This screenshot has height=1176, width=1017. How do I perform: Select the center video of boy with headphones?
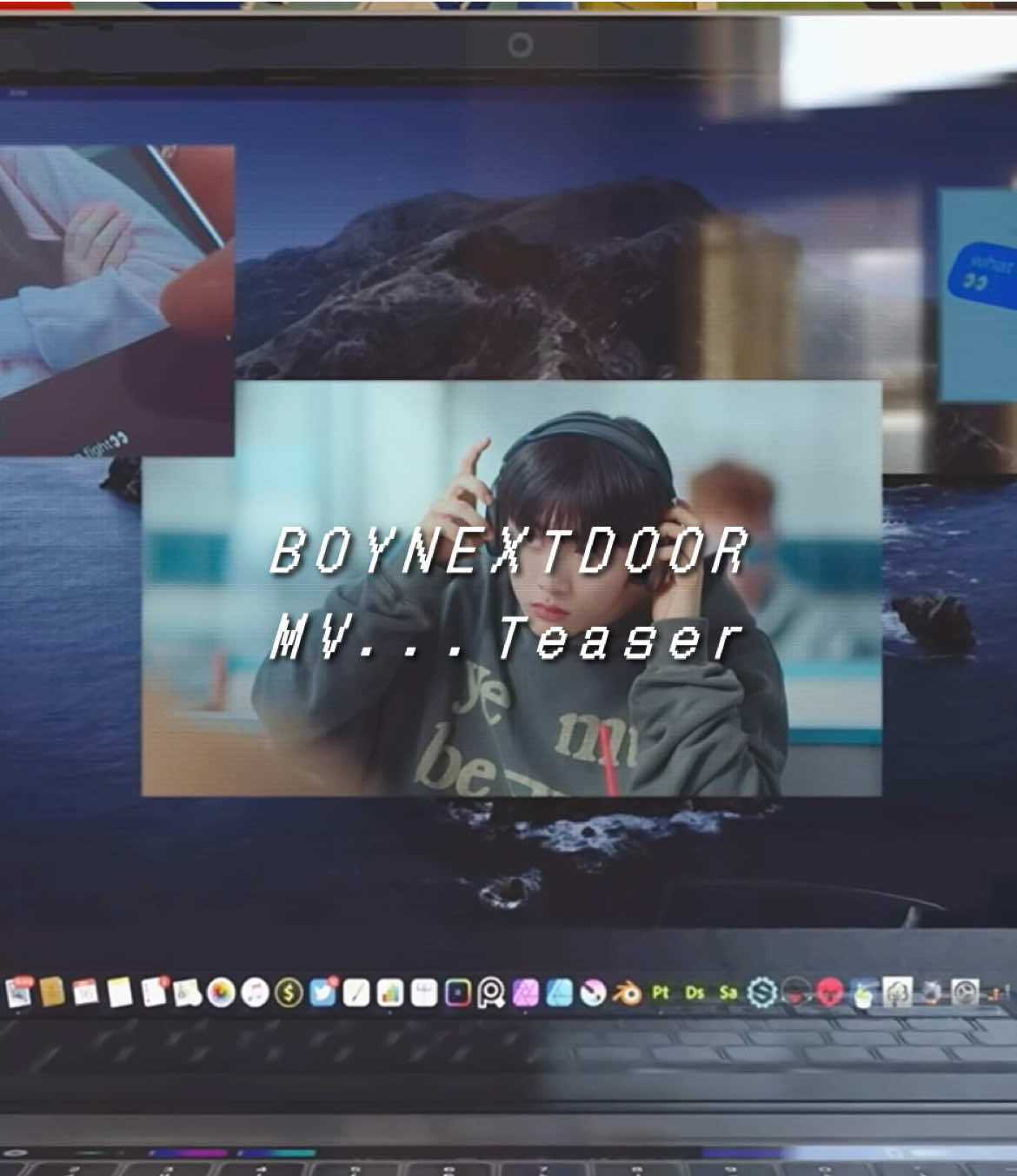[x=512, y=588]
